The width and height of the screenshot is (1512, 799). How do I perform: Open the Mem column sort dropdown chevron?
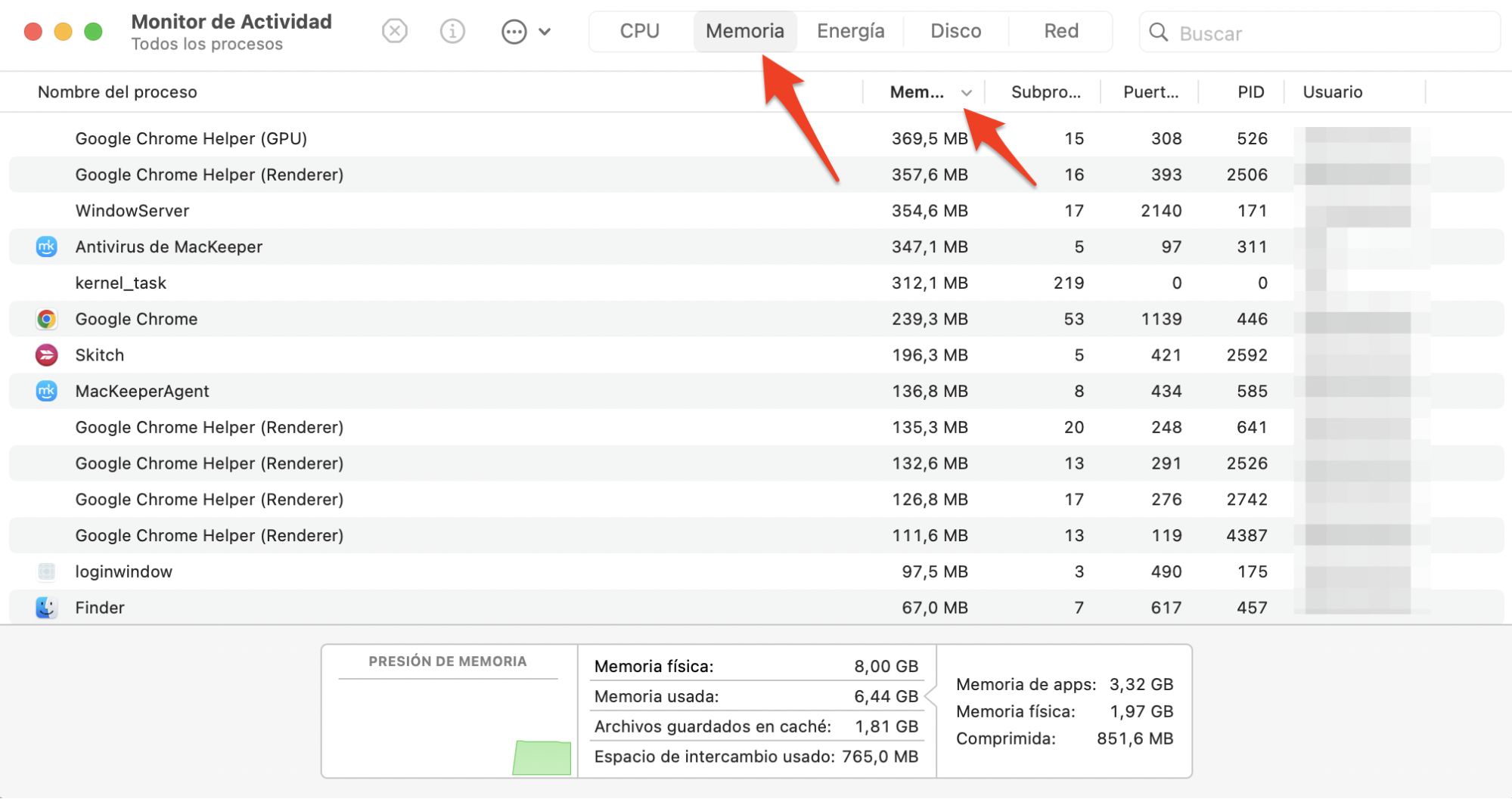pyautogui.click(x=966, y=91)
